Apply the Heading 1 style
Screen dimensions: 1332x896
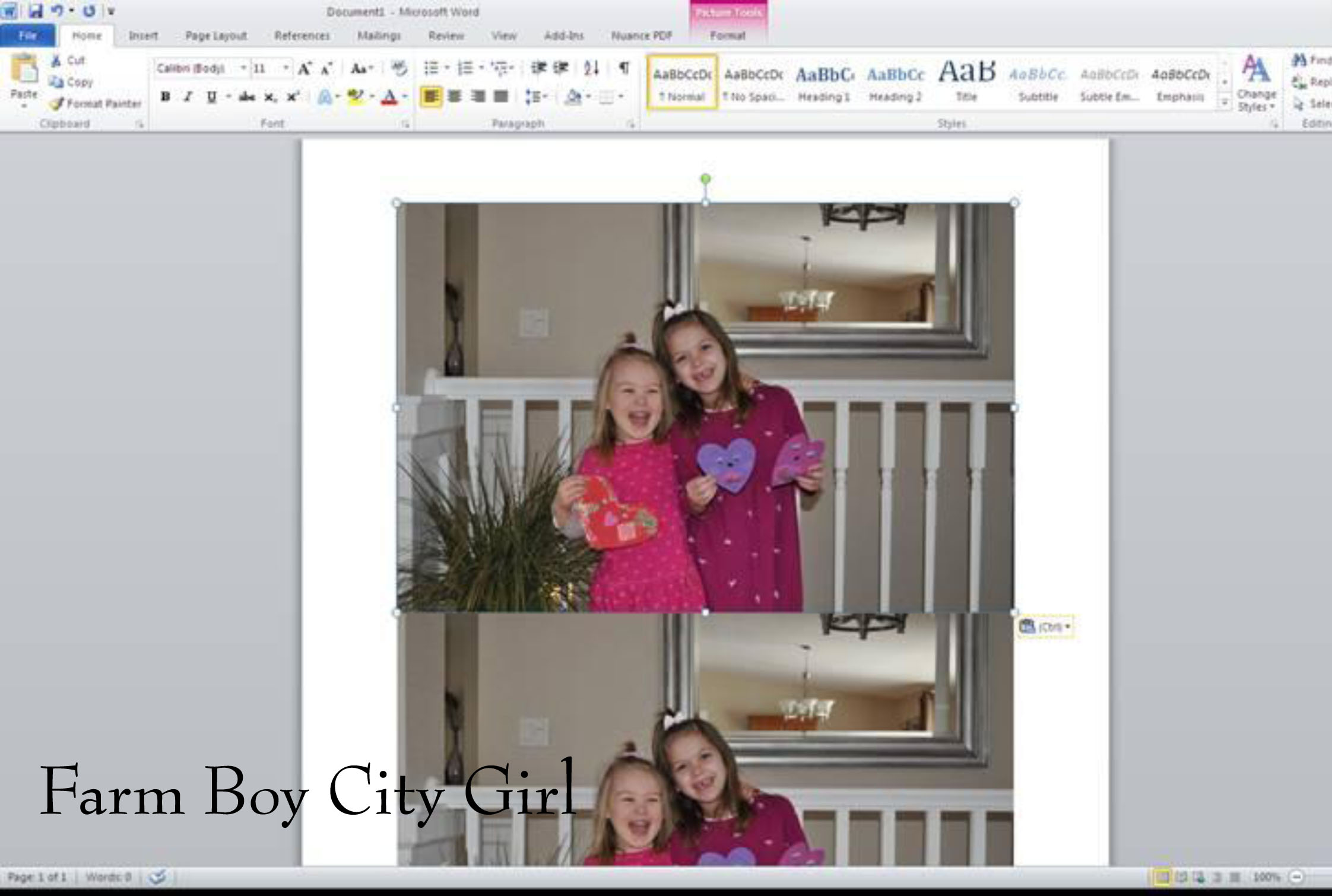[824, 83]
